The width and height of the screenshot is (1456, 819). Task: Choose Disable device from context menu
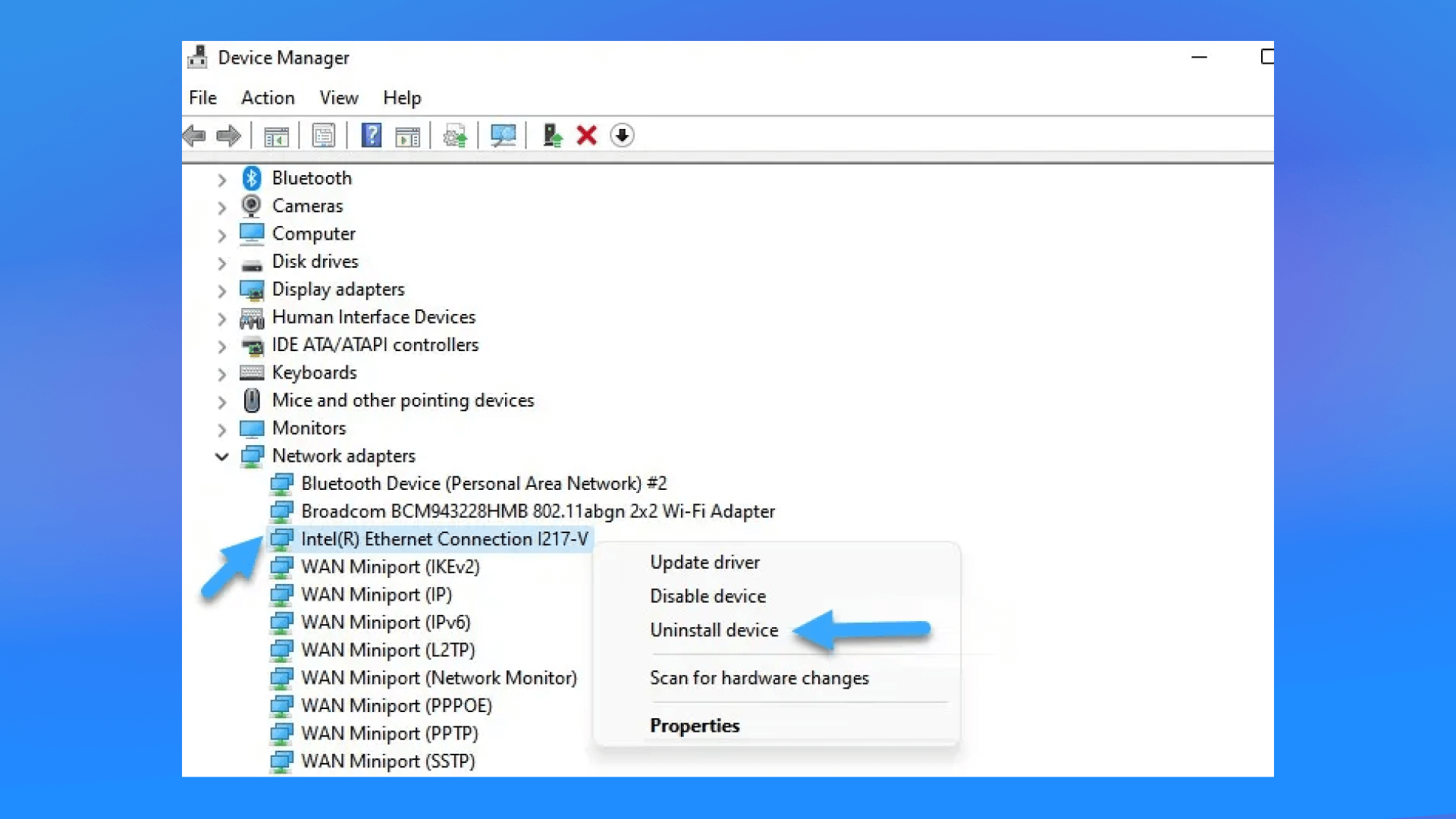pos(708,596)
